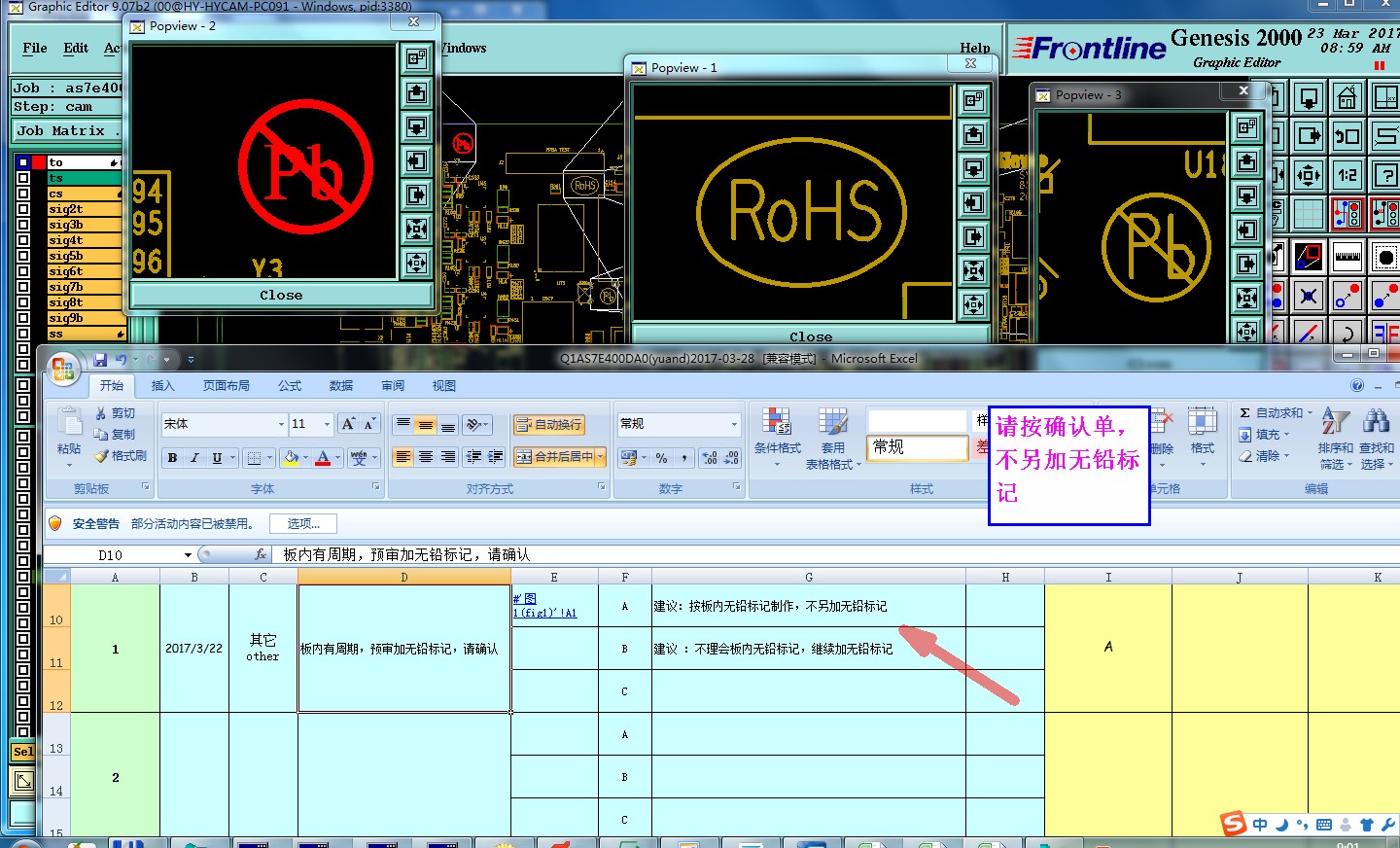
Task: Open 条件格式 dropdown in Excel ribbon
Action: (x=777, y=439)
